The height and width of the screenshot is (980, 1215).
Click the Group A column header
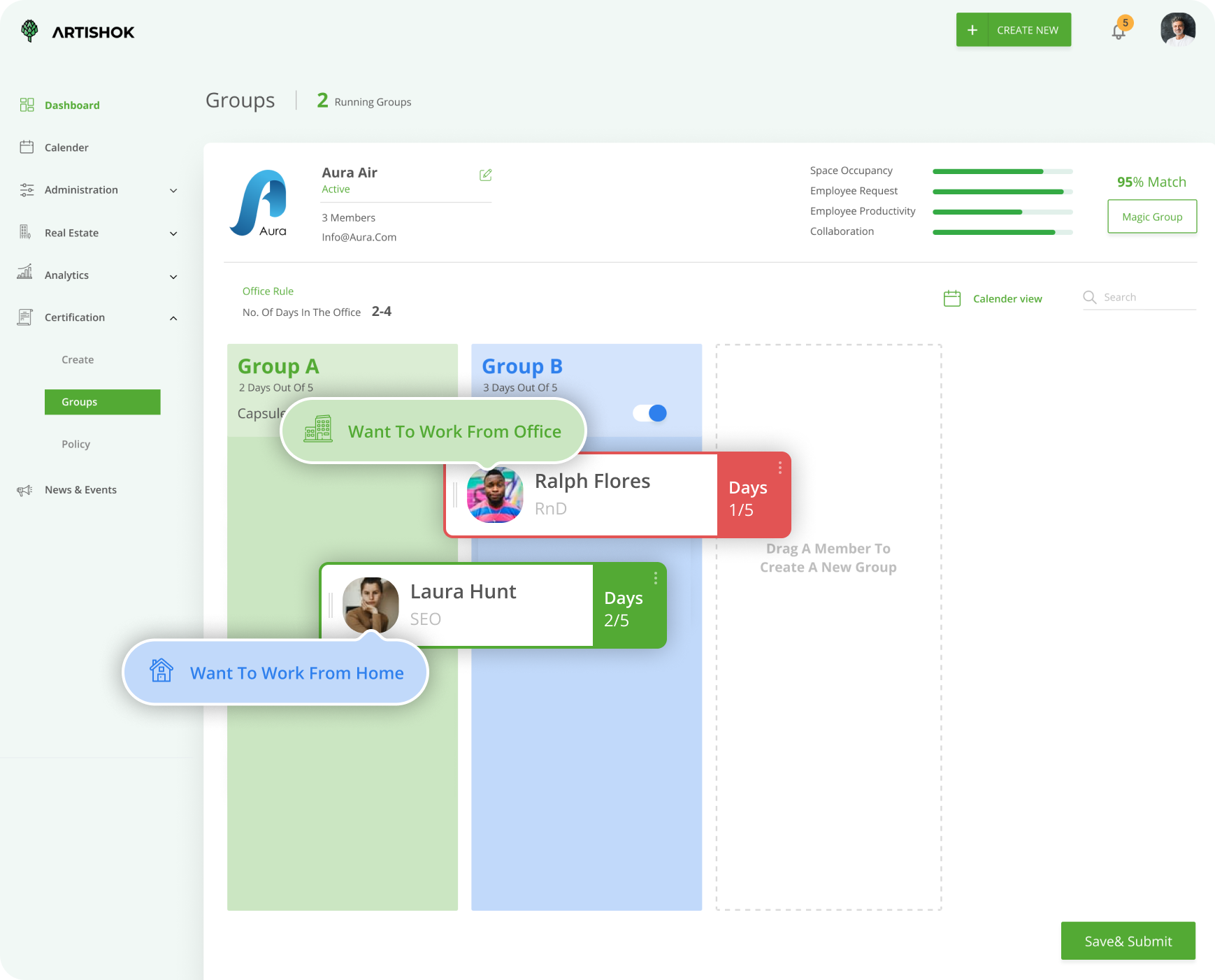pos(343,390)
